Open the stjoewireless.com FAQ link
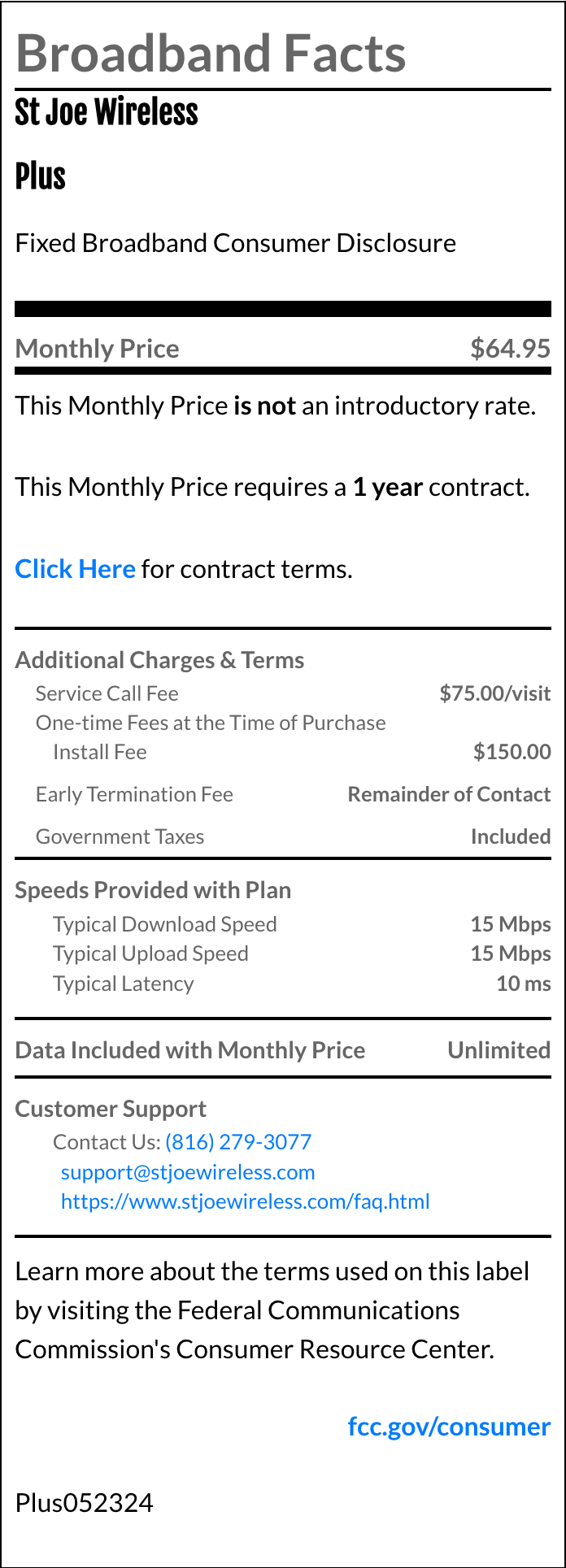Viewport: 566px width, 1568px height. pyautogui.click(x=245, y=1201)
